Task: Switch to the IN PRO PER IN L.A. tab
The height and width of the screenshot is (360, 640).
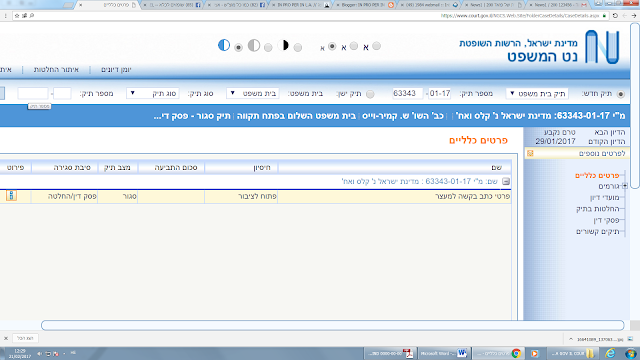Action: pos(300,5)
